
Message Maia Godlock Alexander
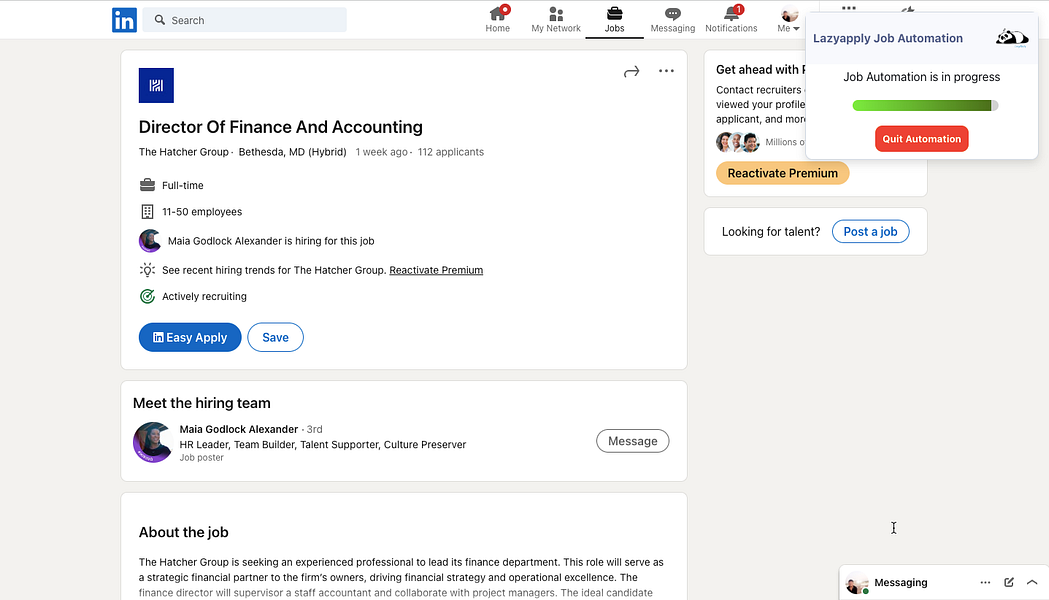pyautogui.click(x=632, y=441)
